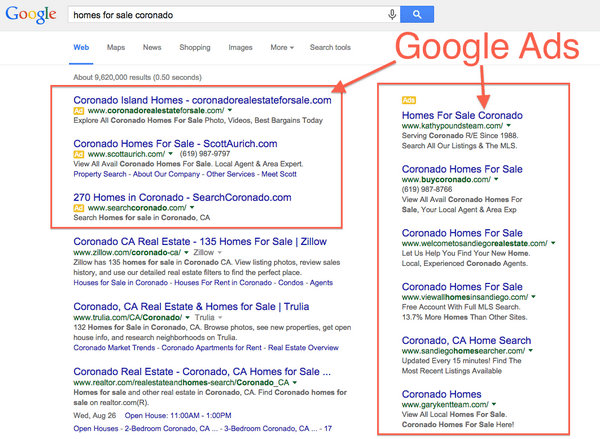600x439 pixels.
Task: Open the Zillow 135 Homes For Sale result
Action: click(x=200, y=242)
